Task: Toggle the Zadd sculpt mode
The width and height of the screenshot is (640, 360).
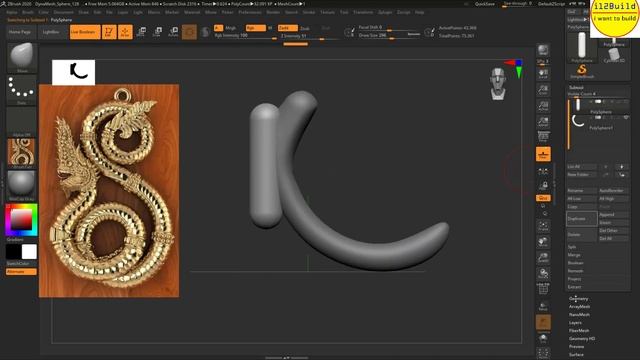Action: (288, 28)
